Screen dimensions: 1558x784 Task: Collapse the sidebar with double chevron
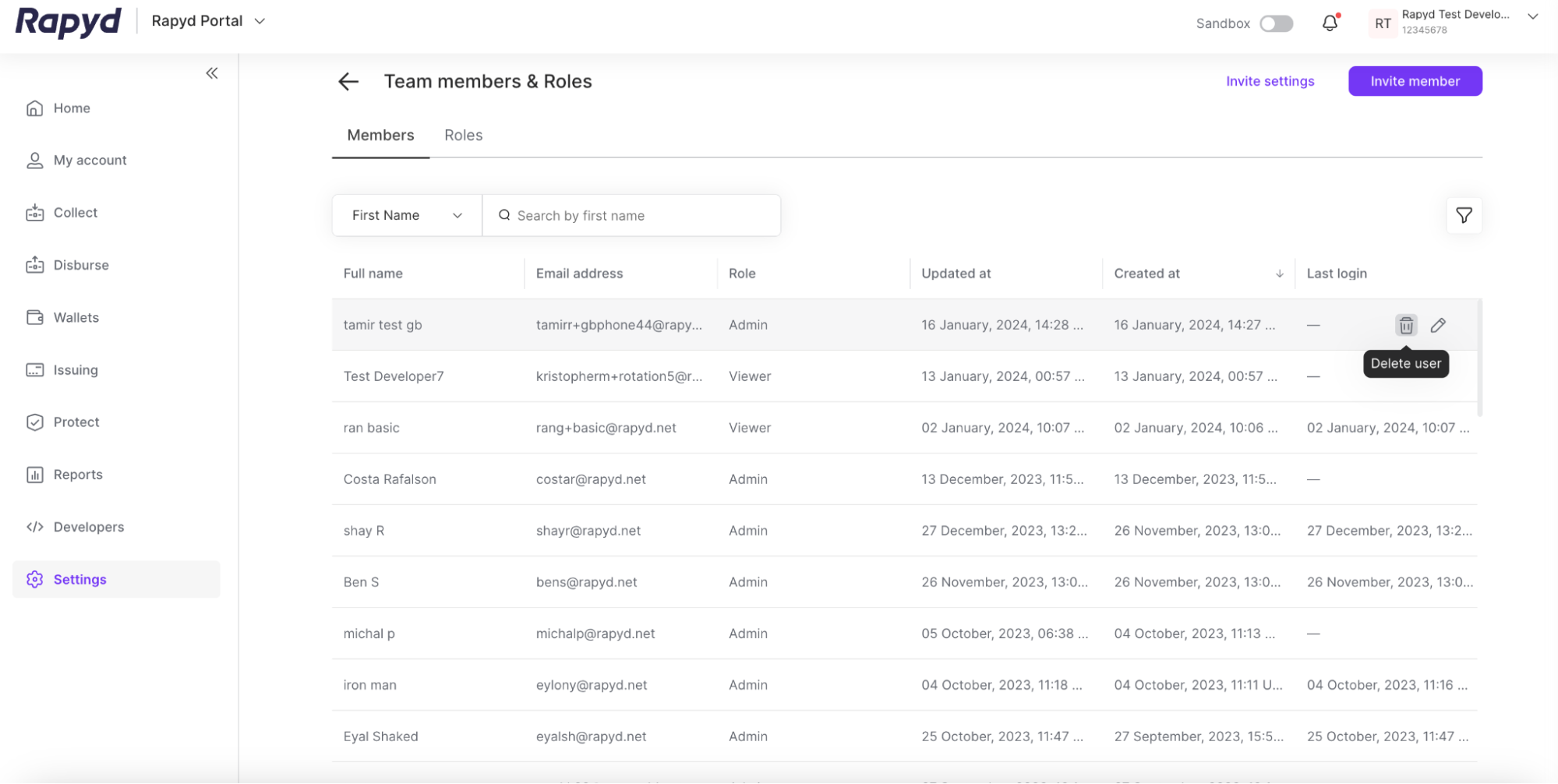[211, 73]
